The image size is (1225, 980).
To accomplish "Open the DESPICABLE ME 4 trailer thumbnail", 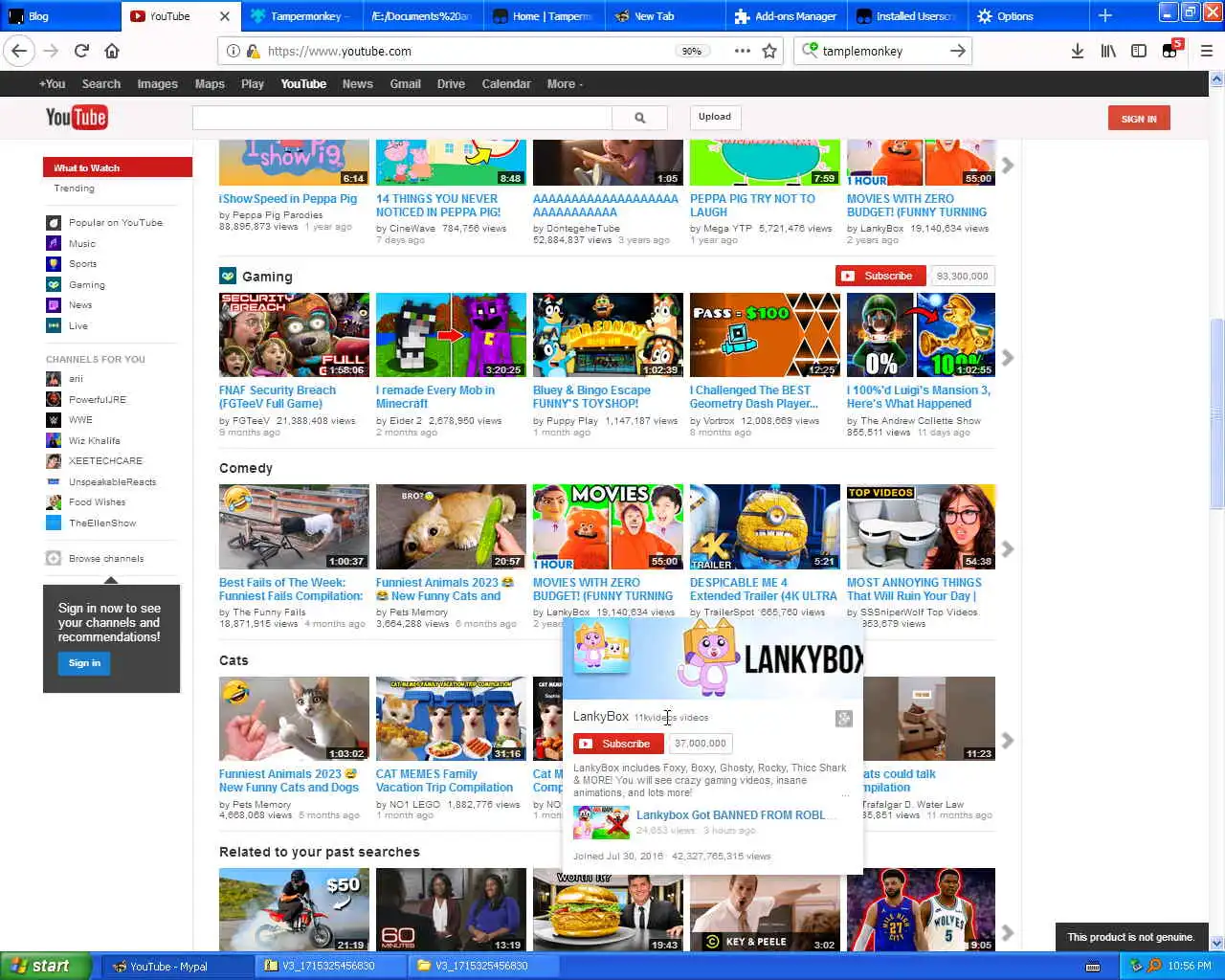I will point(765,526).
